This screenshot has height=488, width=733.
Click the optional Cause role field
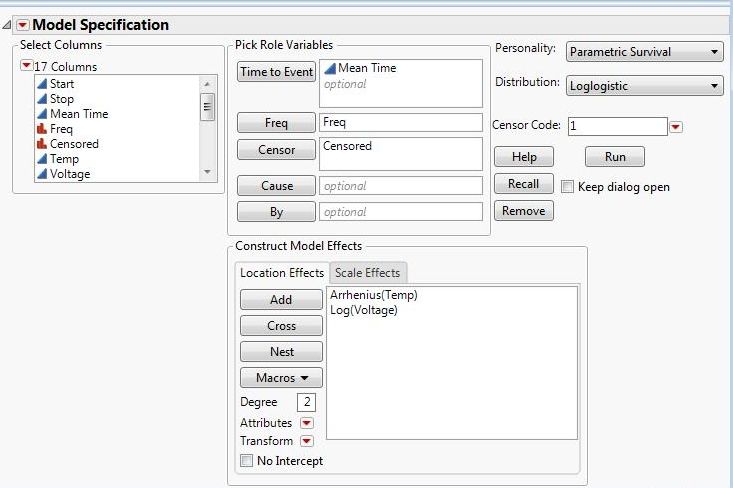401,186
